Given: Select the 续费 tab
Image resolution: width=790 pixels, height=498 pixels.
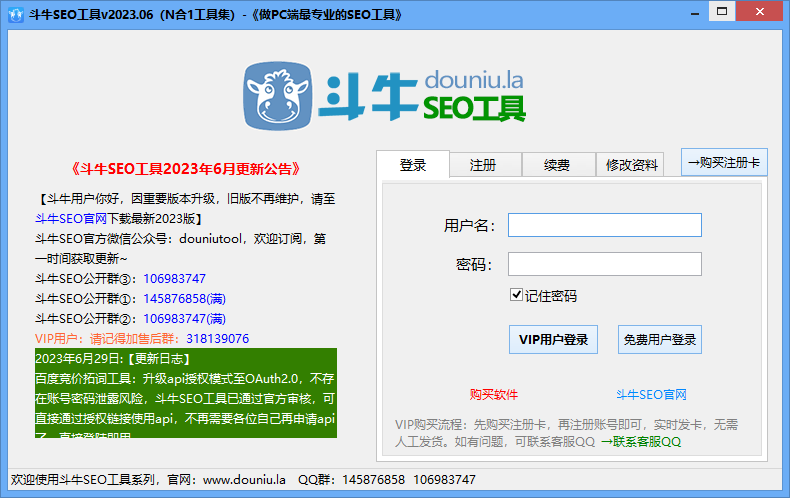Looking at the screenshot, I should [x=557, y=165].
